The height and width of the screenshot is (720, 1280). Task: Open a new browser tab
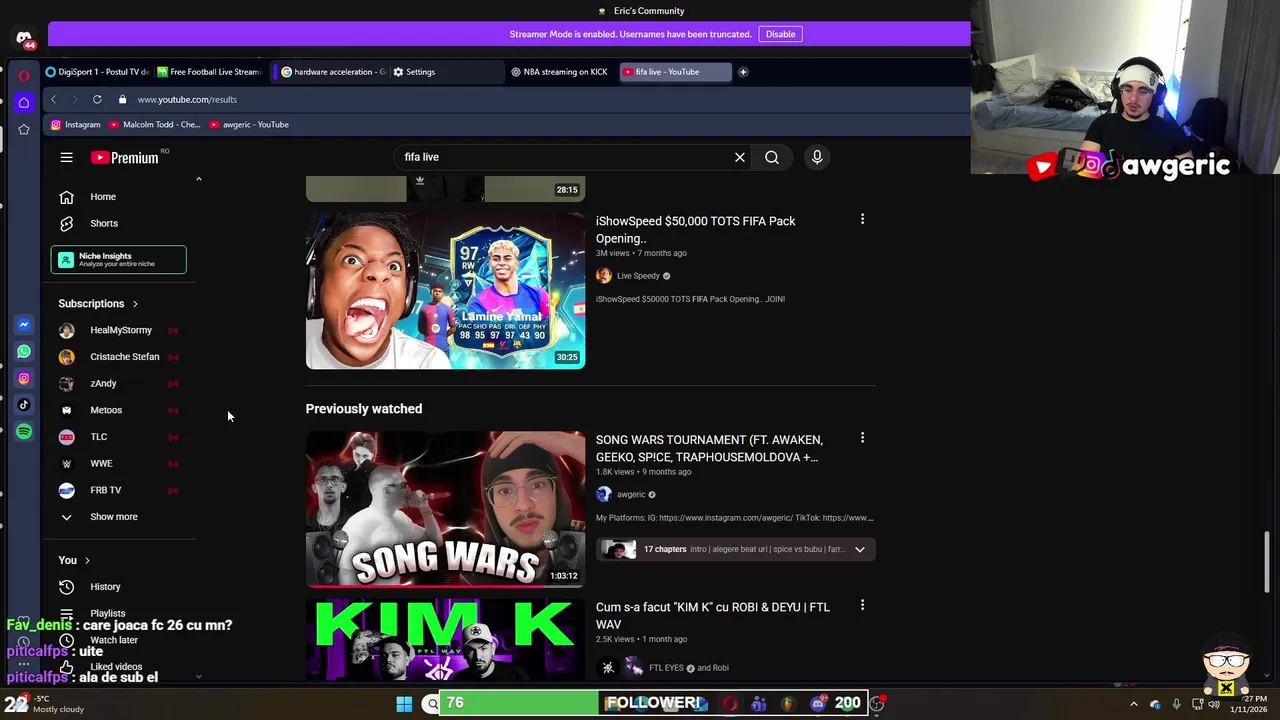coord(743,72)
